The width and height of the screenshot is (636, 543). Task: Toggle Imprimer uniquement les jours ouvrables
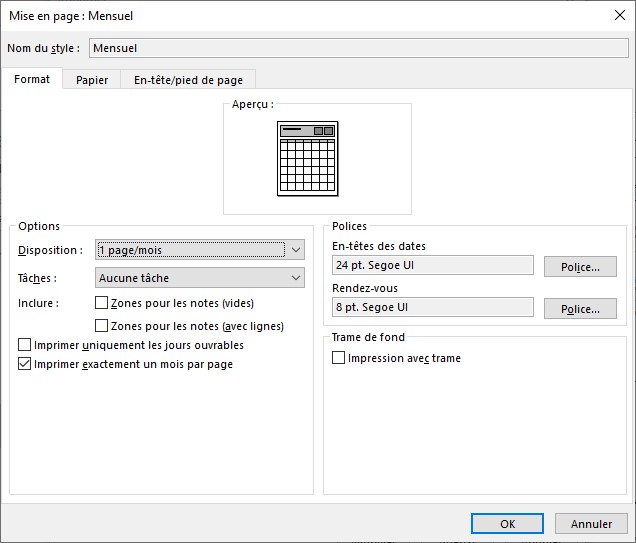26,345
